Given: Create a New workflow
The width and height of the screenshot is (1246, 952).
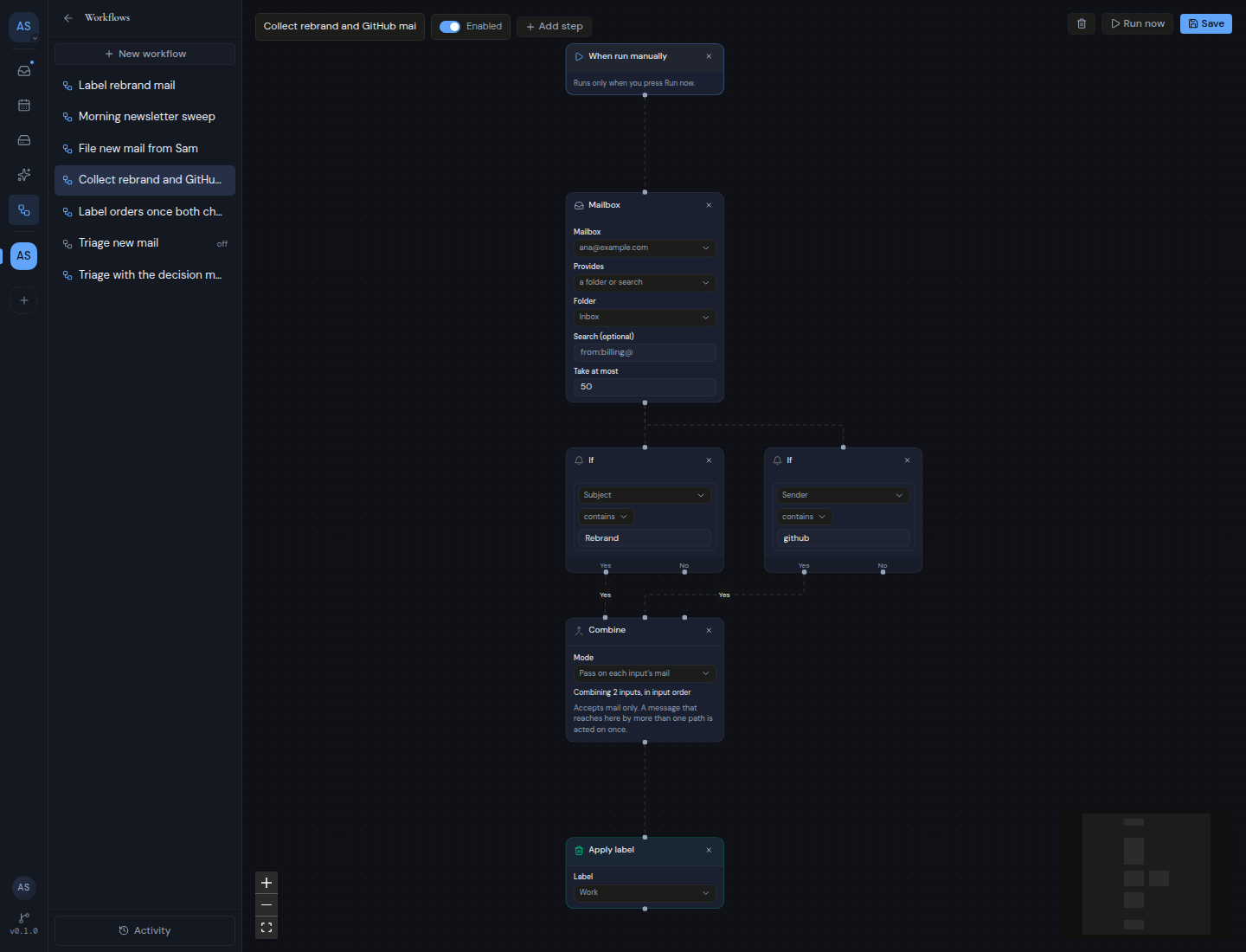Looking at the screenshot, I should [x=145, y=54].
